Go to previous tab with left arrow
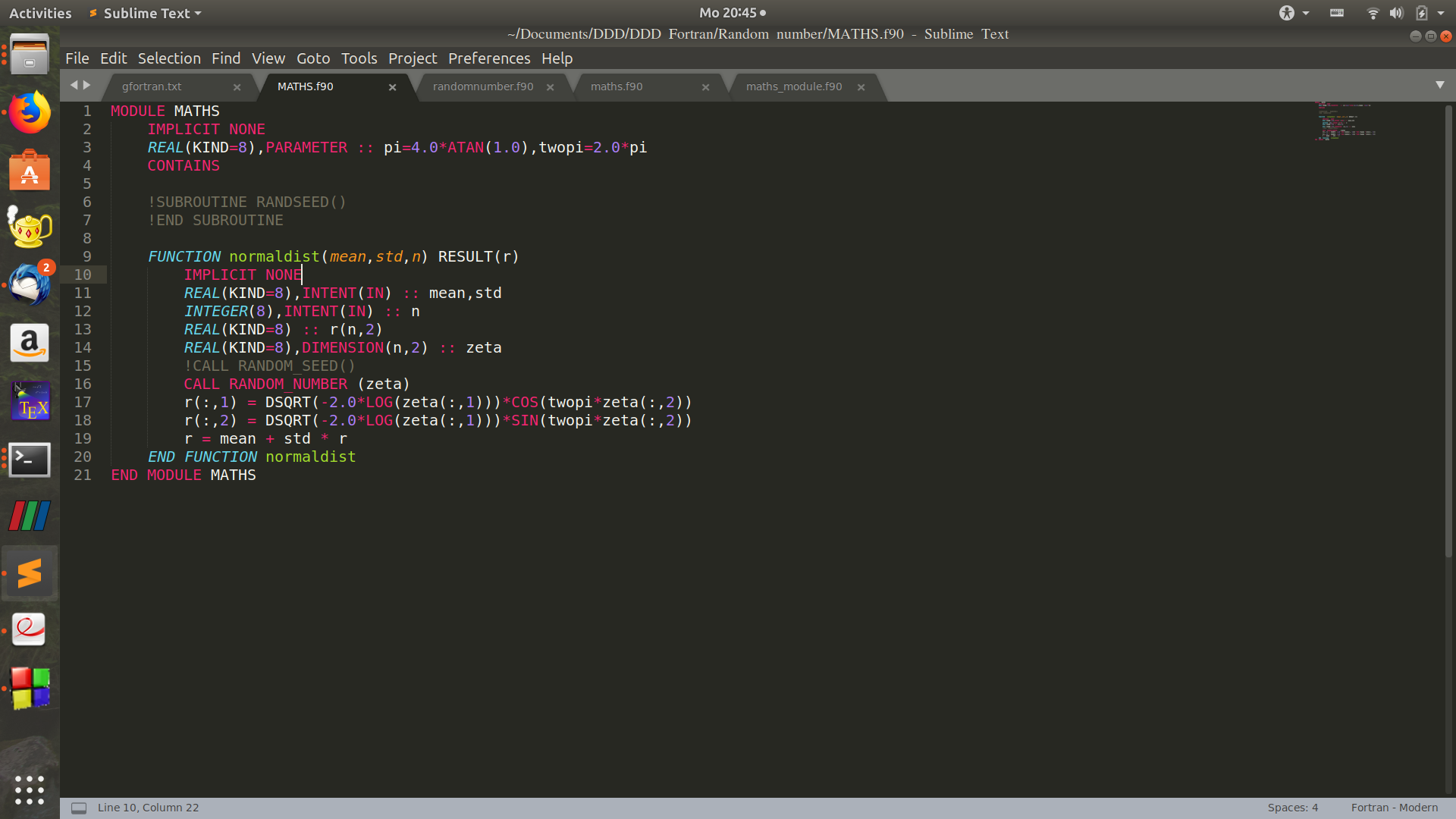Image resolution: width=1456 pixels, height=819 pixels. click(x=74, y=85)
